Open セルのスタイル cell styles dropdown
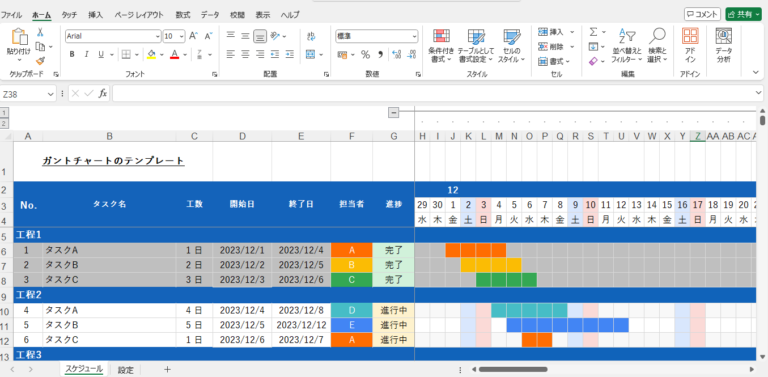The width and height of the screenshot is (768, 377). coord(511,46)
